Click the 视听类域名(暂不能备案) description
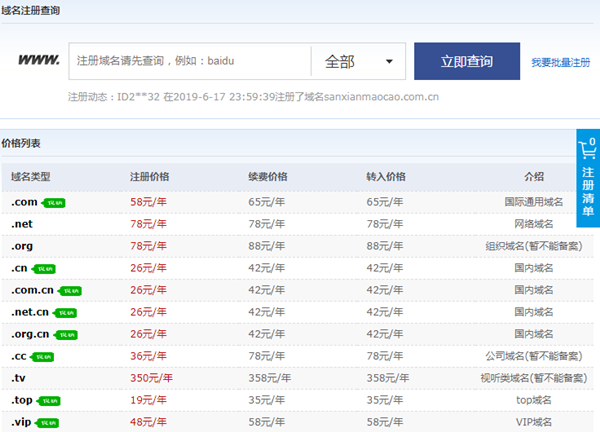This screenshot has height=432, width=600. click(x=534, y=378)
